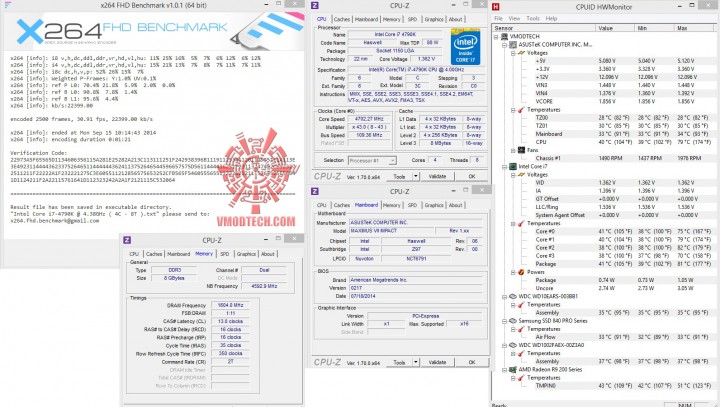Click the lightning icon beside ASUSTeK Voltages
This screenshot has height=407, width=720.
coord(521,53)
